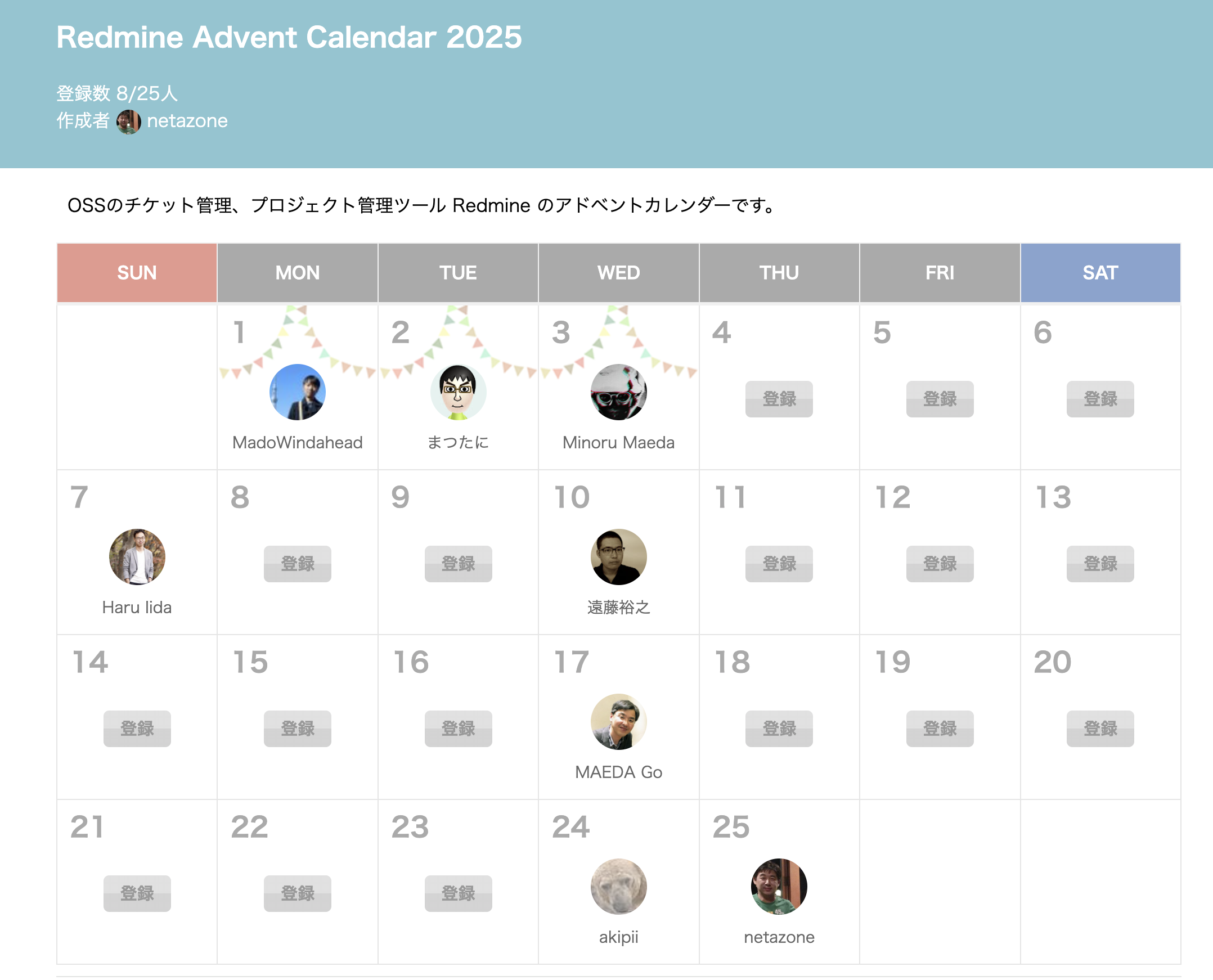Image resolution: width=1213 pixels, height=980 pixels.
Task: Open netazone's avatar on day 25
Action: coord(778,886)
